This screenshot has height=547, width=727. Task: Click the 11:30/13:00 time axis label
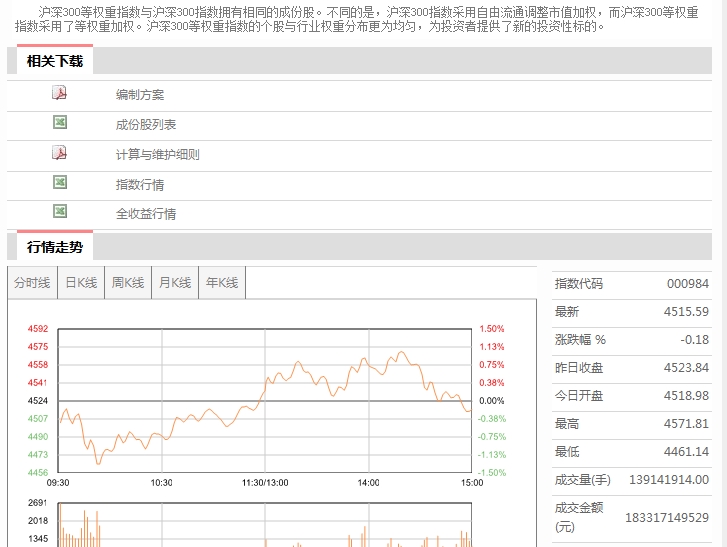(x=265, y=483)
